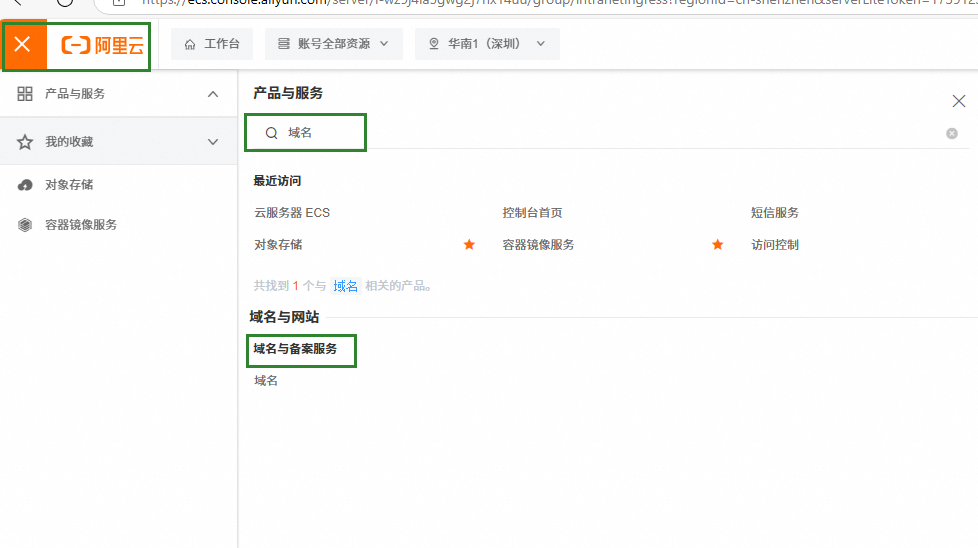Open the 华南1（深圳） region dropdown
Viewport: 978px width, 548px height.
[x=487, y=44]
